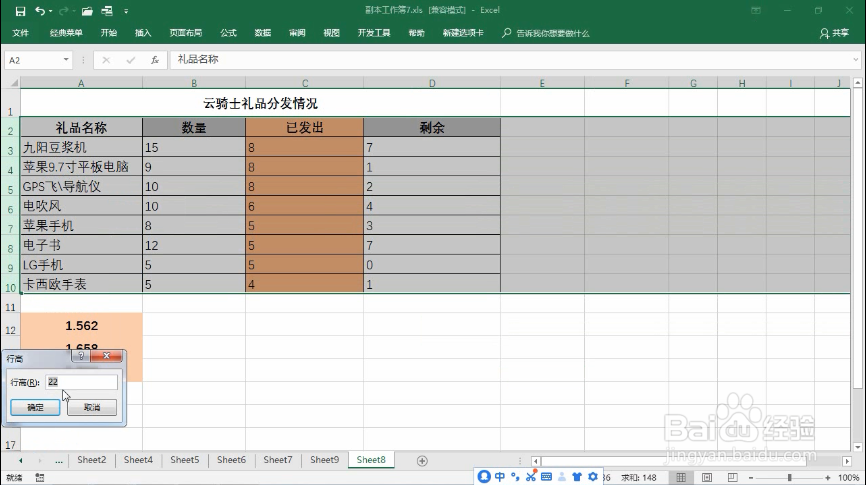Expand the formula bar with chevron
The height and width of the screenshot is (485, 866).
click(x=856, y=60)
